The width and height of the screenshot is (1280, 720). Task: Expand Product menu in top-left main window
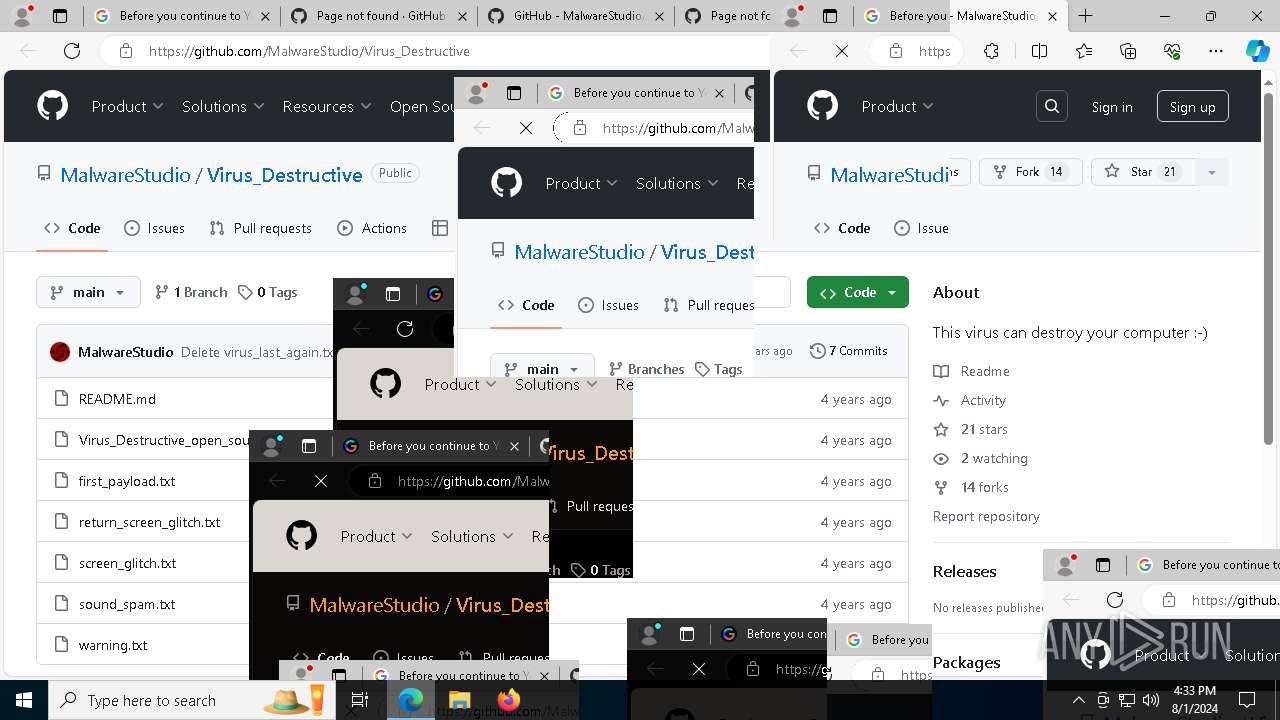tap(127, 106)
